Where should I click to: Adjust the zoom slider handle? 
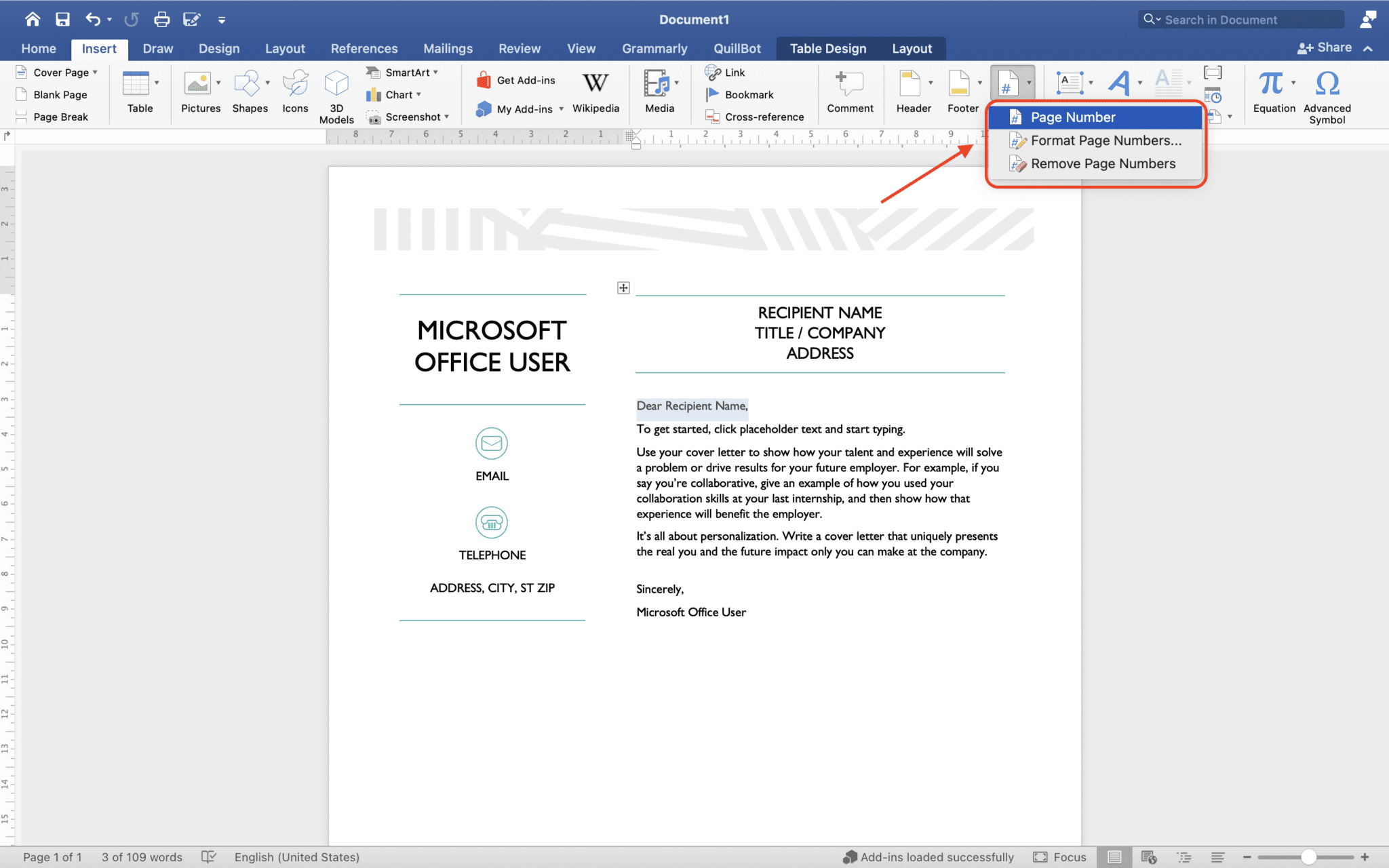point(1308,857)
